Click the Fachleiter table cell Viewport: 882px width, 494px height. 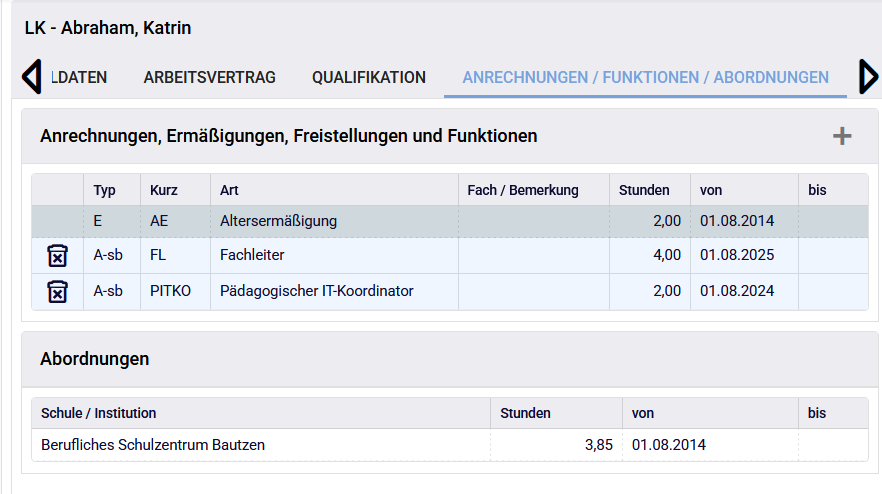(252, 255)
